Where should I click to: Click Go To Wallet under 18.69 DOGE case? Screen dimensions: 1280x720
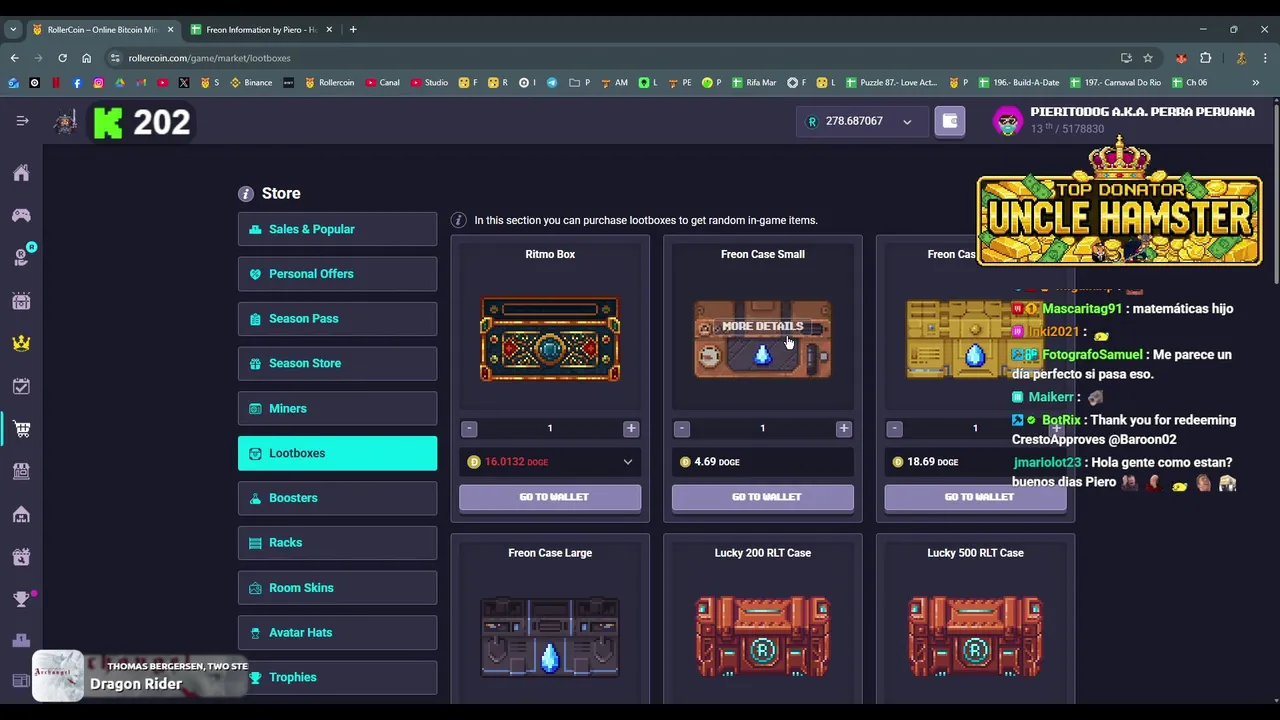pos(975,497)
